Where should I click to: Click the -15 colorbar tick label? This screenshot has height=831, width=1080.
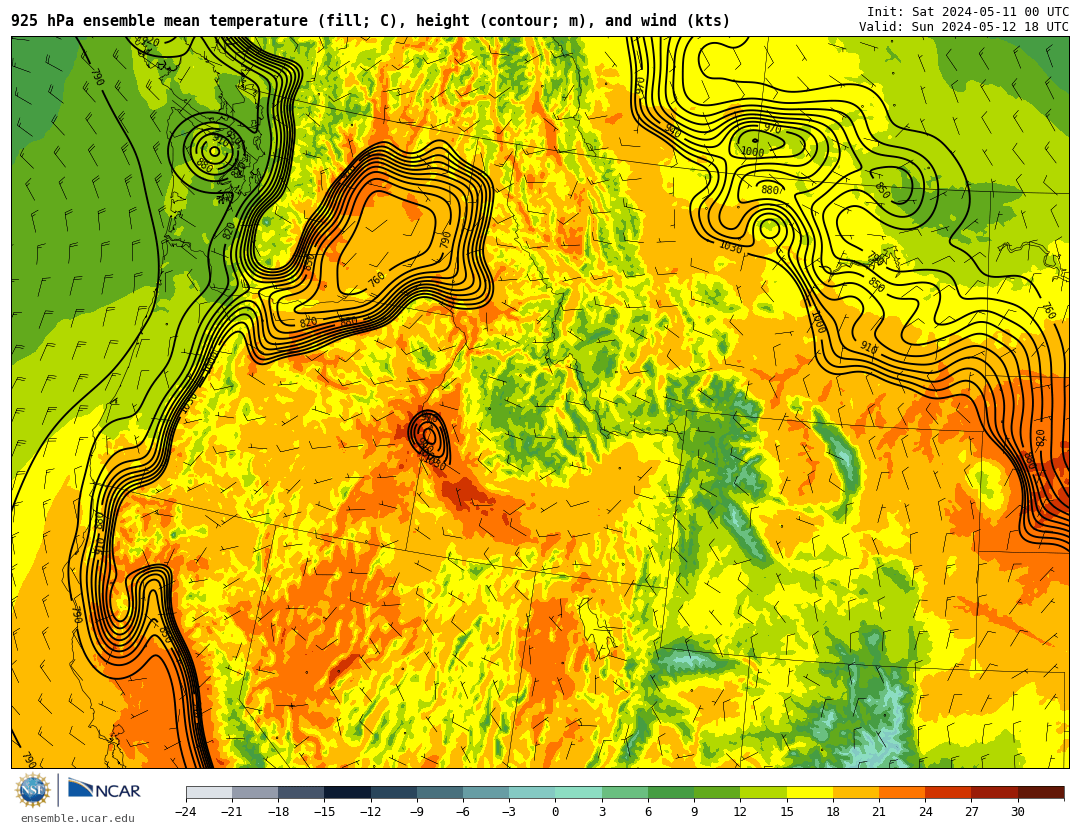(324, 812)
